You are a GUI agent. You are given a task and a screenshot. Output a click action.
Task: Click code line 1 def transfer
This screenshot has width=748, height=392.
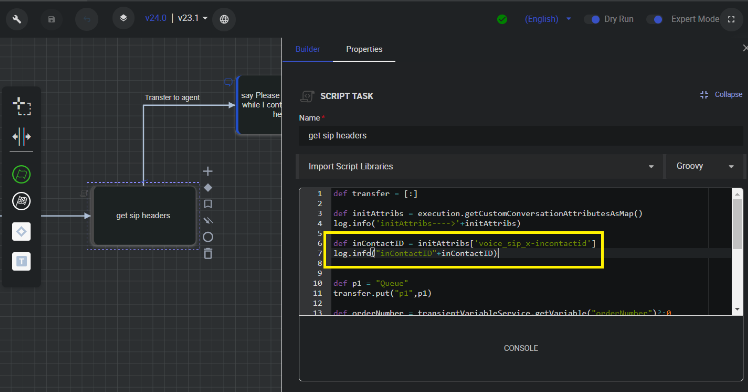(x=375, y=194)
